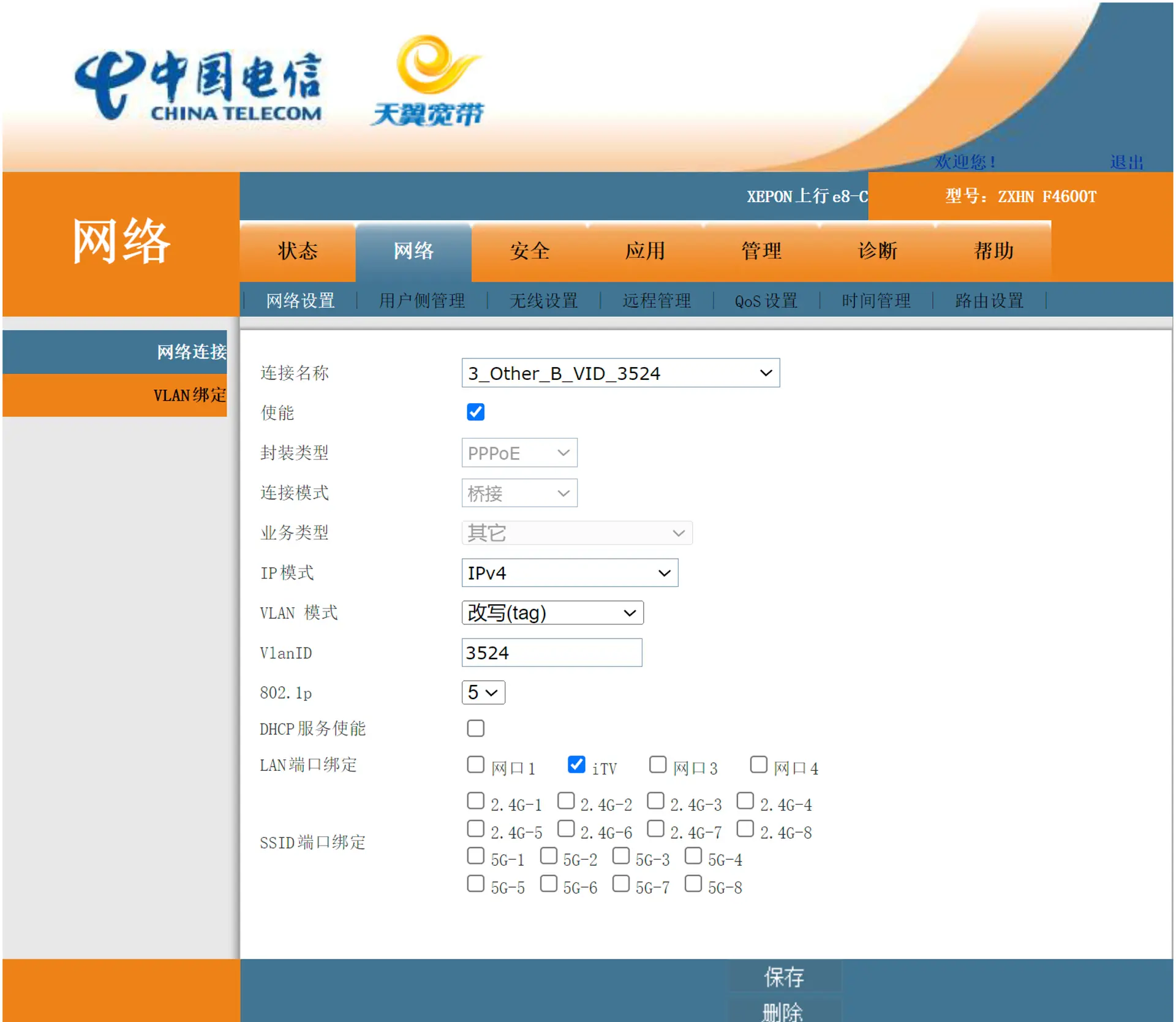Click the 保存 save button
The image size is (1176, 1022).
click(784, 977)
